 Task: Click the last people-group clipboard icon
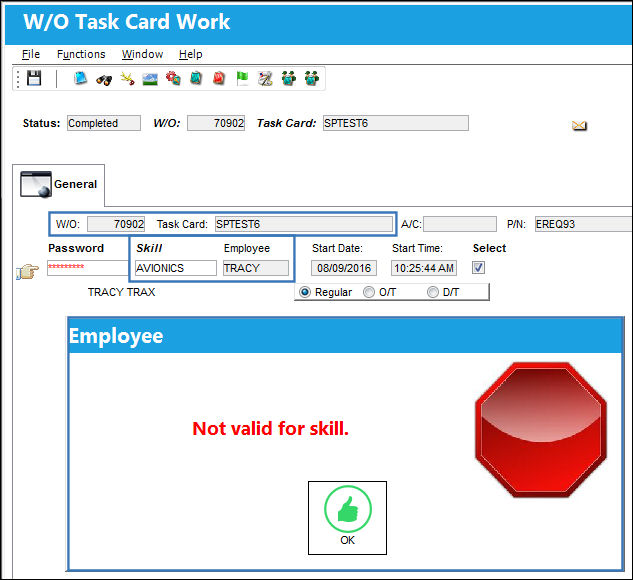pos(312,78)
